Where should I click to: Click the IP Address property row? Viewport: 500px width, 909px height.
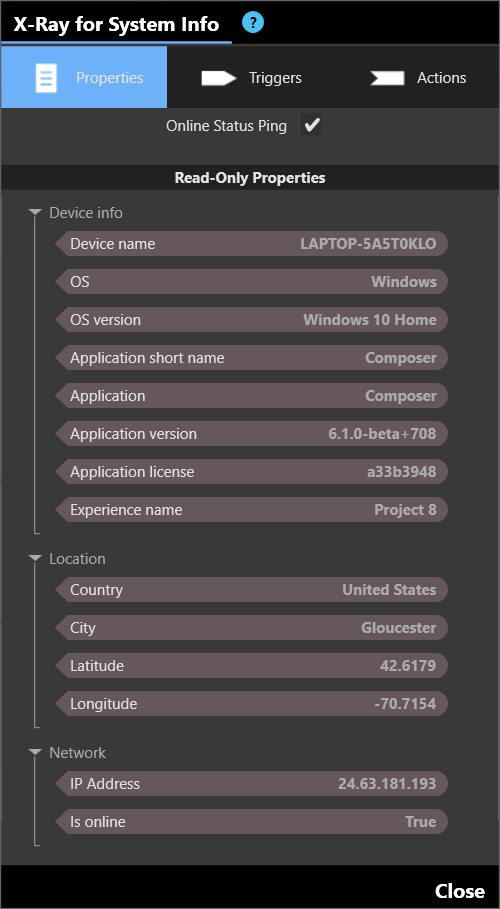(252, 784)
